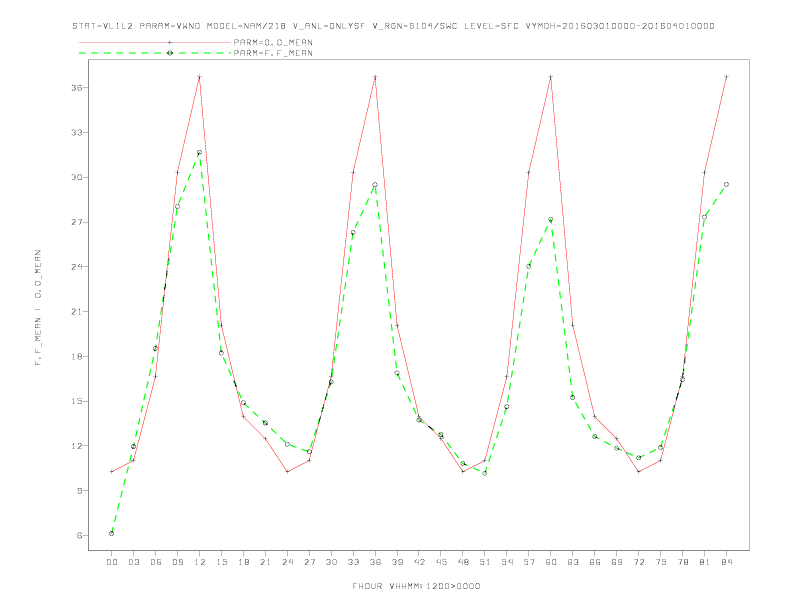
Task: Click the y-axis title F.F_MEAN | O.O_MEAN
Action: point(38,308)
